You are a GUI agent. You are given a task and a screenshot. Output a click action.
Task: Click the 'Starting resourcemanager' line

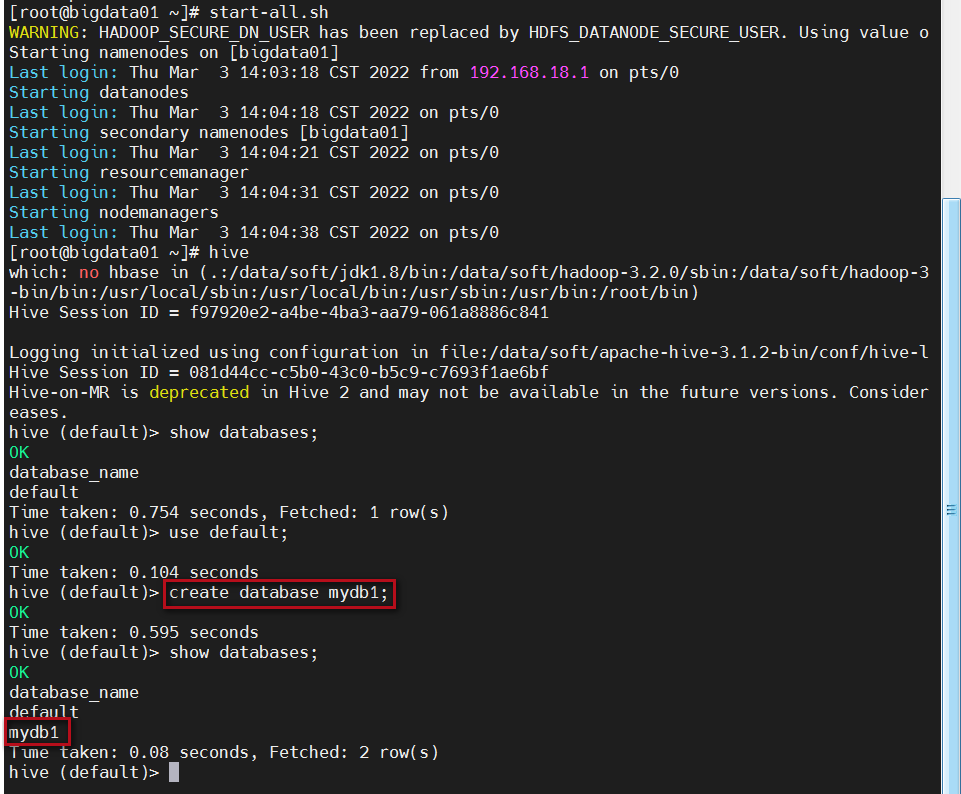pyautogui.click(x=129, y=172)
